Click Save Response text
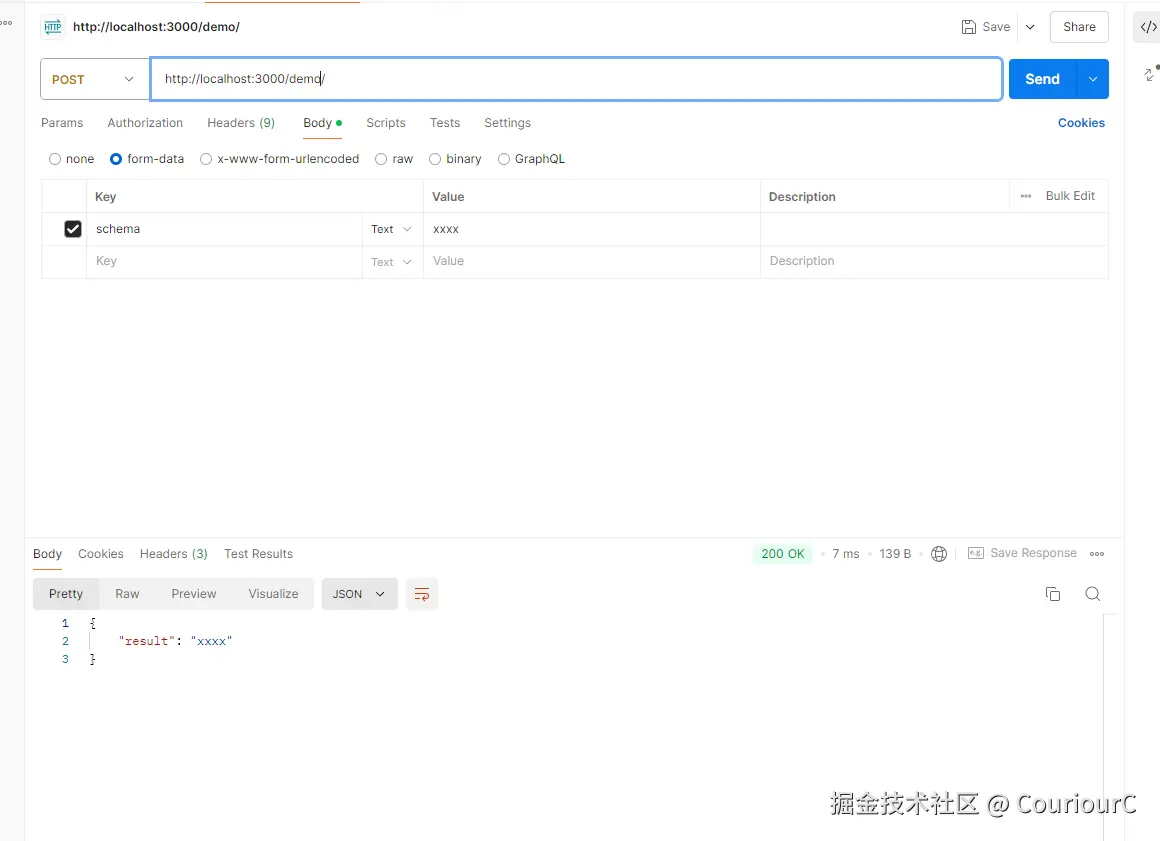Viewport: 1160px width, 841px height. 1033,553
